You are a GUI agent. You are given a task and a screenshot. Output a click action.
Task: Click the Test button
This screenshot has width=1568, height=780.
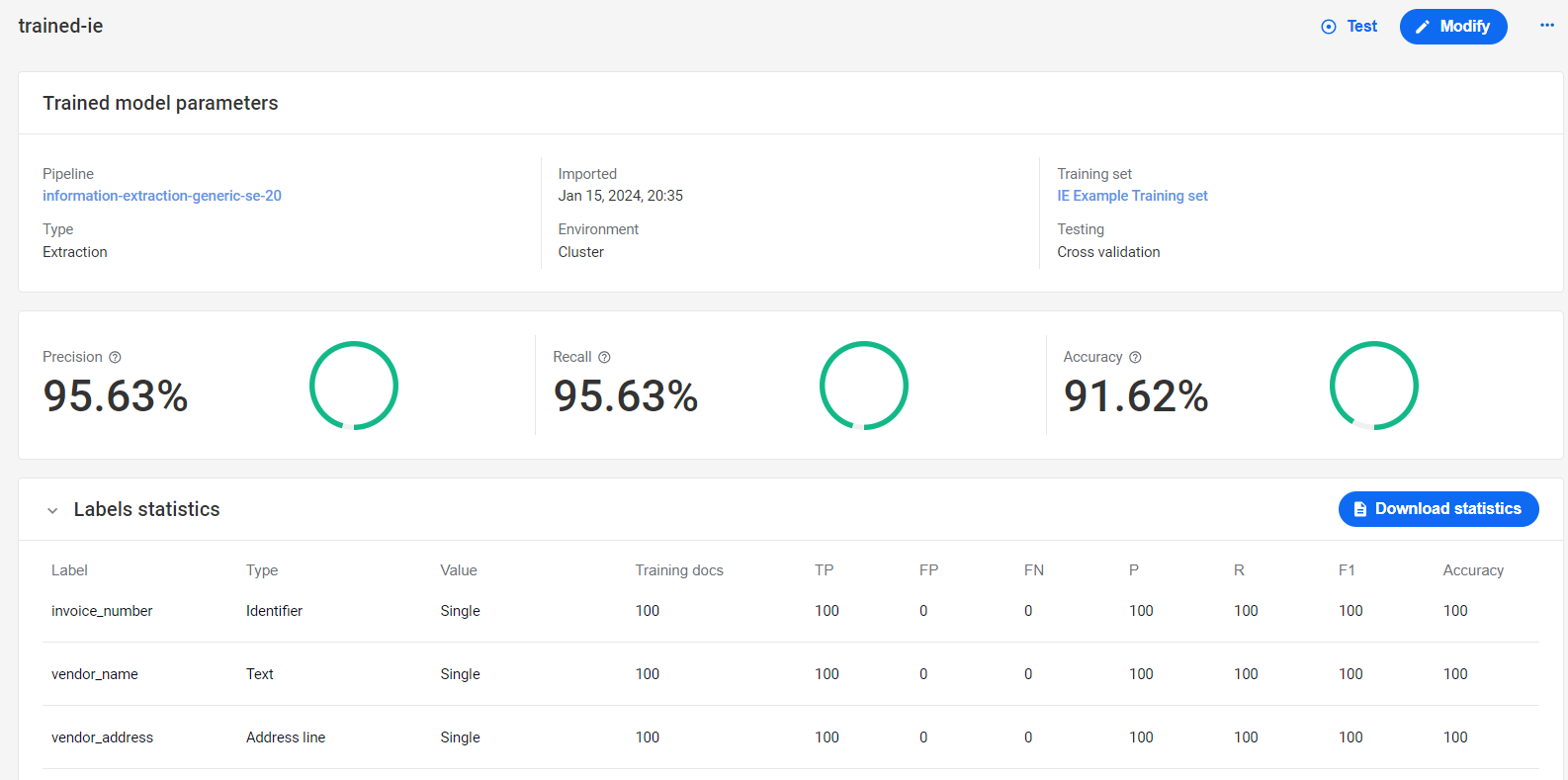coord(1350,27)
